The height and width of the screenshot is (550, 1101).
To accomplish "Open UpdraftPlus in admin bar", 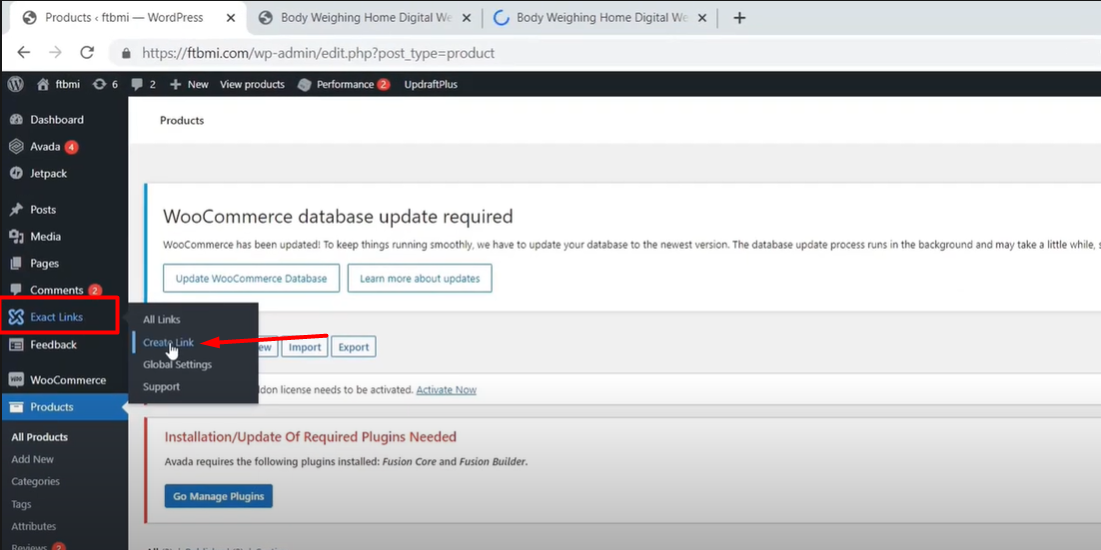I will click(430, 84).
